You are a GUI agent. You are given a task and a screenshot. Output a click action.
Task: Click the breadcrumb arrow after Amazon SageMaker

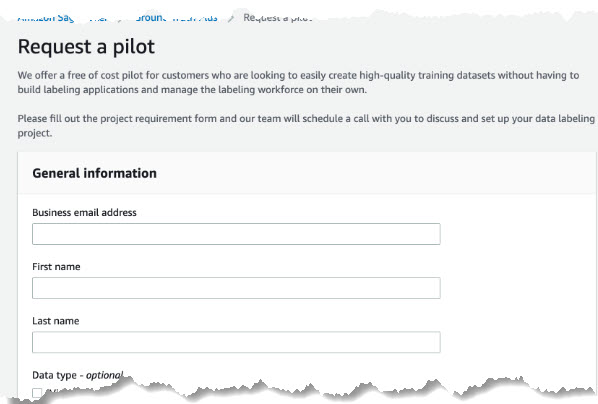click(x=120, y=18)
